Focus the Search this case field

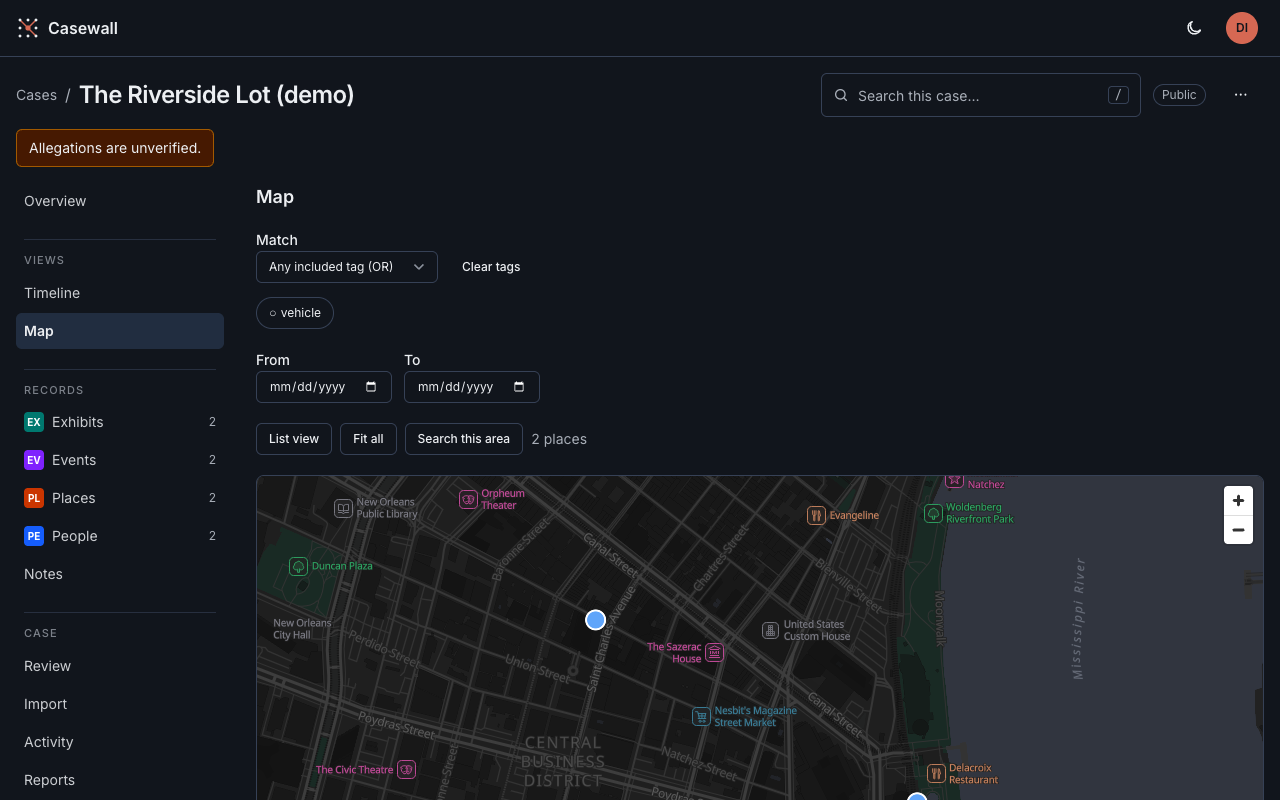[x=981, y=95]
